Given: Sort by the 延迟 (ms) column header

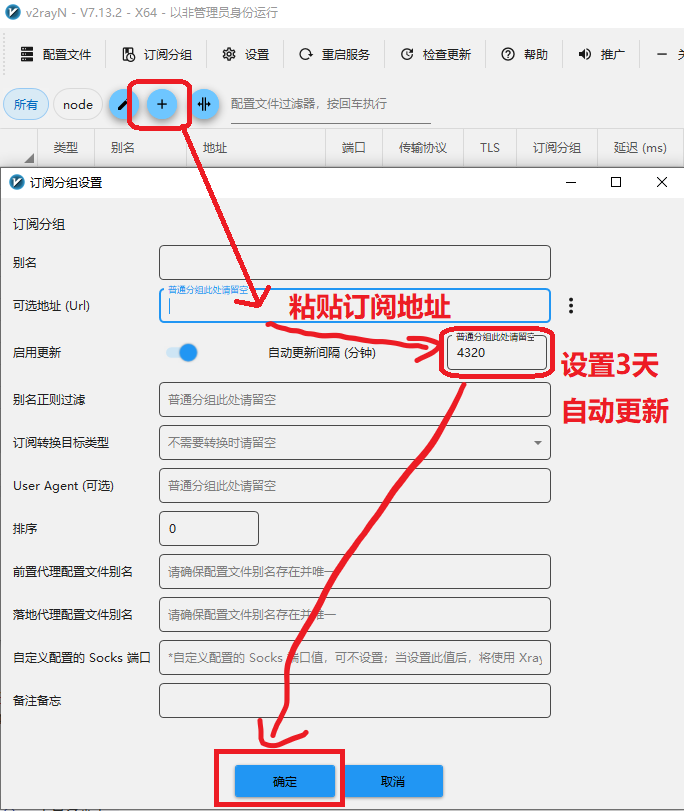Looking at the screenshot, I should [639, 148].
